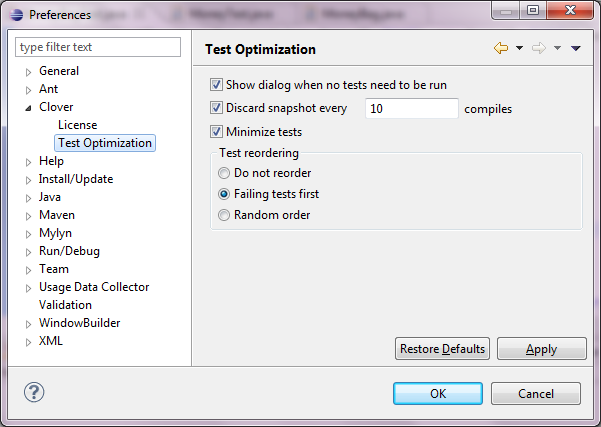Image resolution: width=601 pixels, height=427 pixels.
Task: Click the Apply button
Action: point(541,349)
